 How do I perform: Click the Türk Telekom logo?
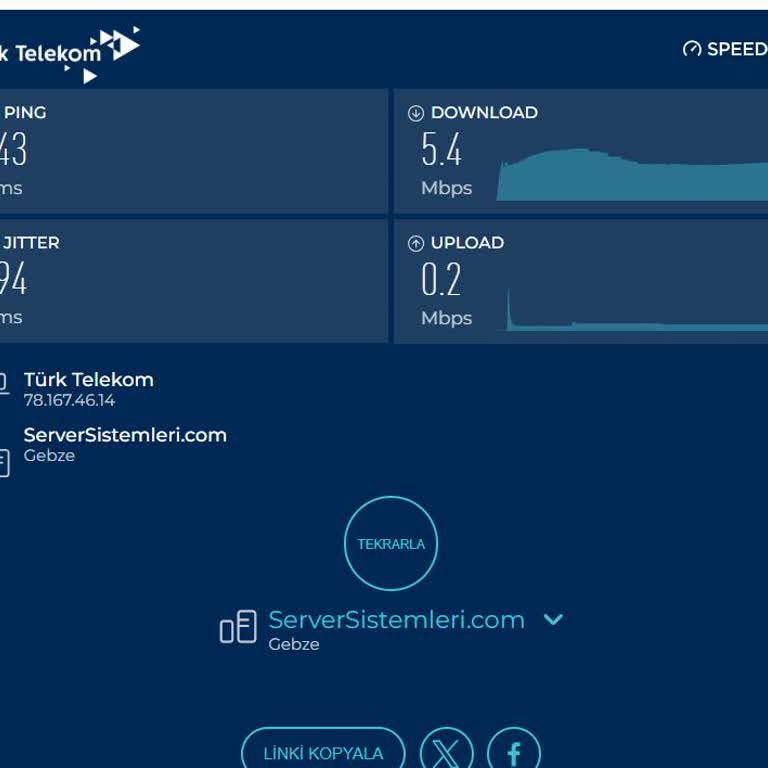coord(70,54)
